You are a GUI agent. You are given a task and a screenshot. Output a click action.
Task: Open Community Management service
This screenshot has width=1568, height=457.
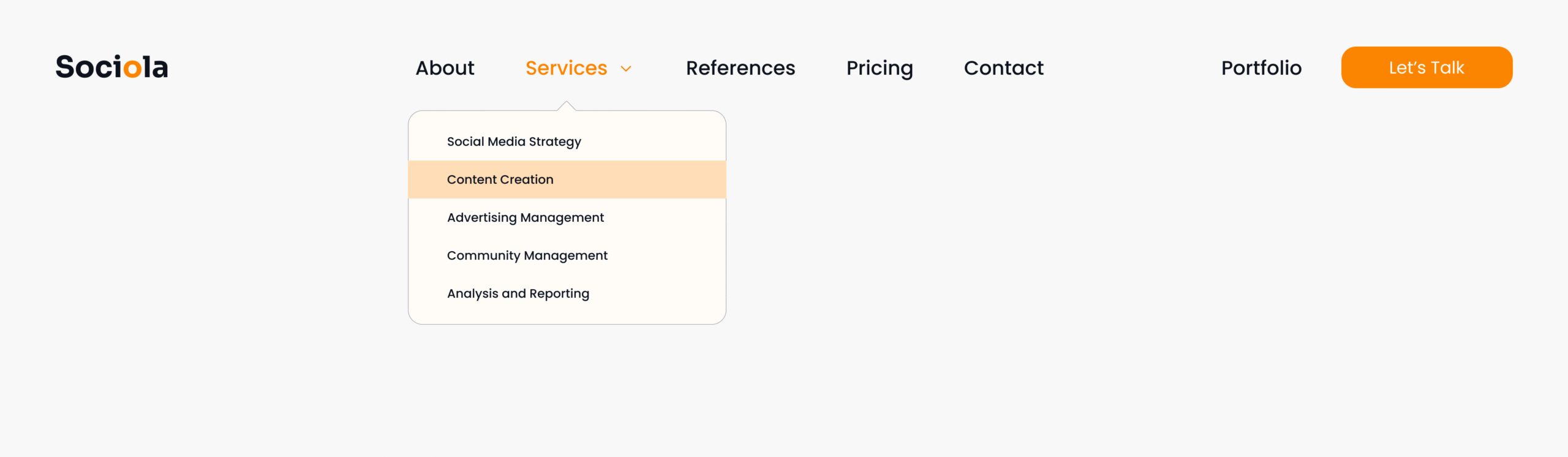pyautogui.click(x=527, y=255)
